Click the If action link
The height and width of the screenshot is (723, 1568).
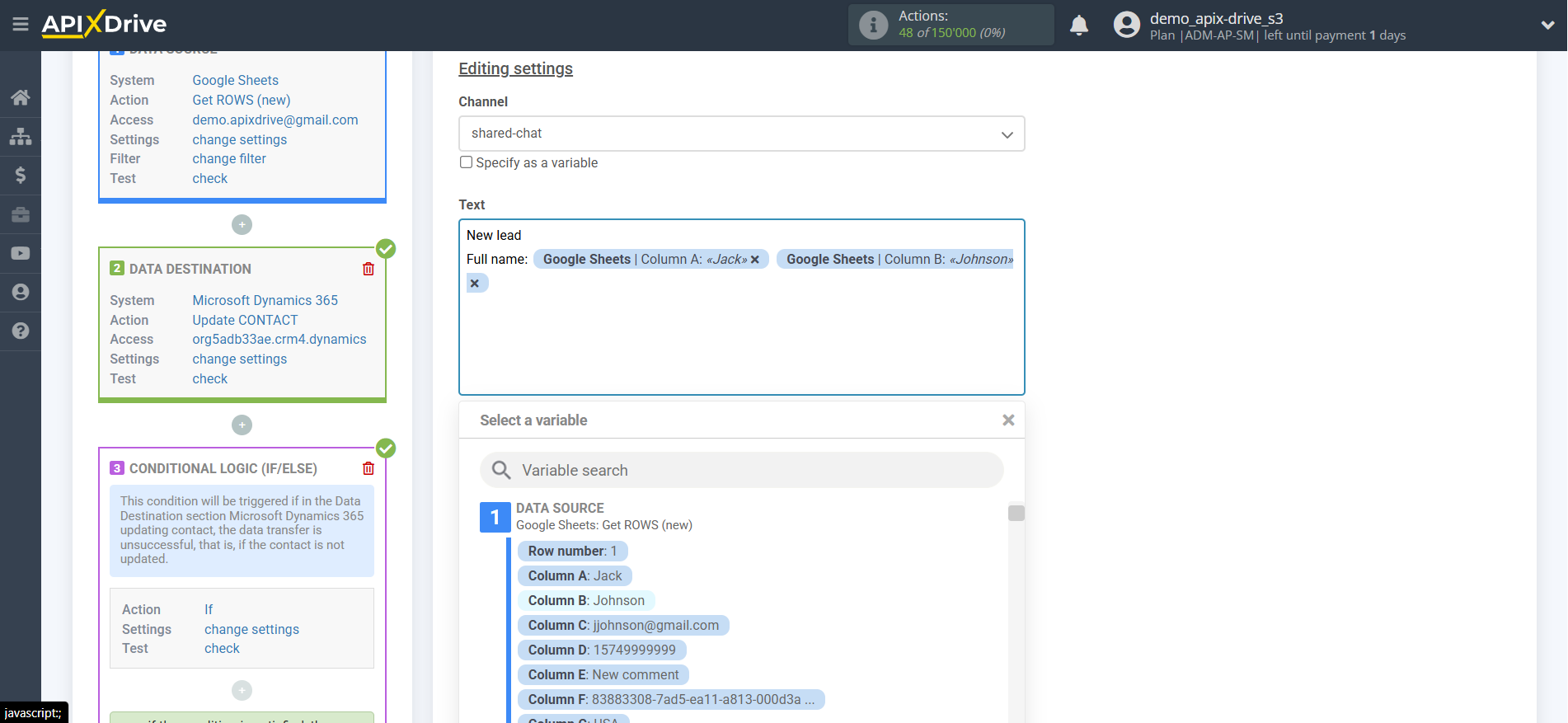[209, 609]
